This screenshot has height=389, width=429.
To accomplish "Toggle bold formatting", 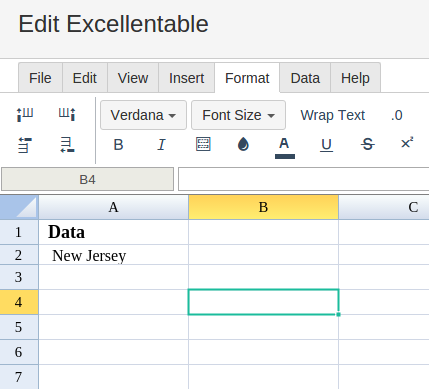I will click(x=118, y=145).
